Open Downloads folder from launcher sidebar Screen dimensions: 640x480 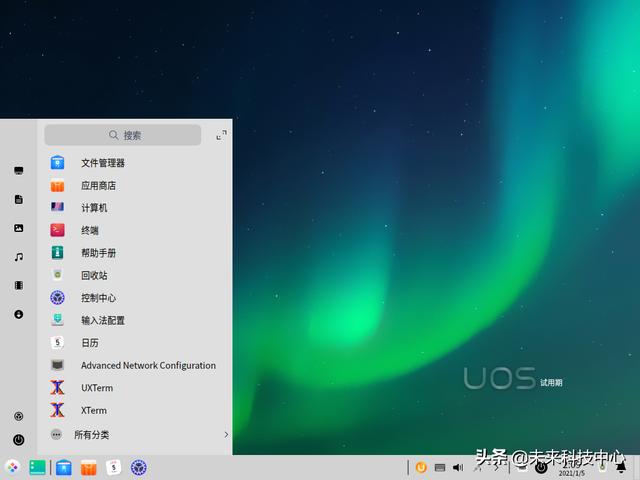18,314
